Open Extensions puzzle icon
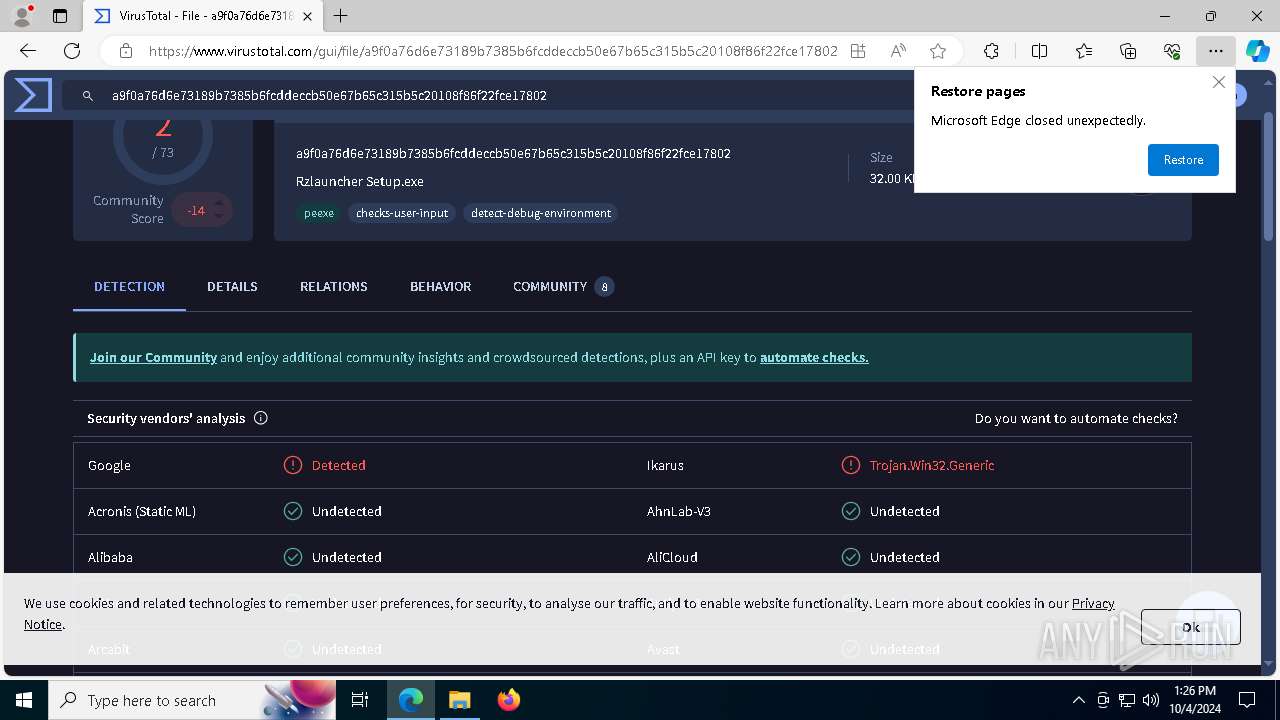This screenshot has width=1280, height=720. [x=991, y=51]
